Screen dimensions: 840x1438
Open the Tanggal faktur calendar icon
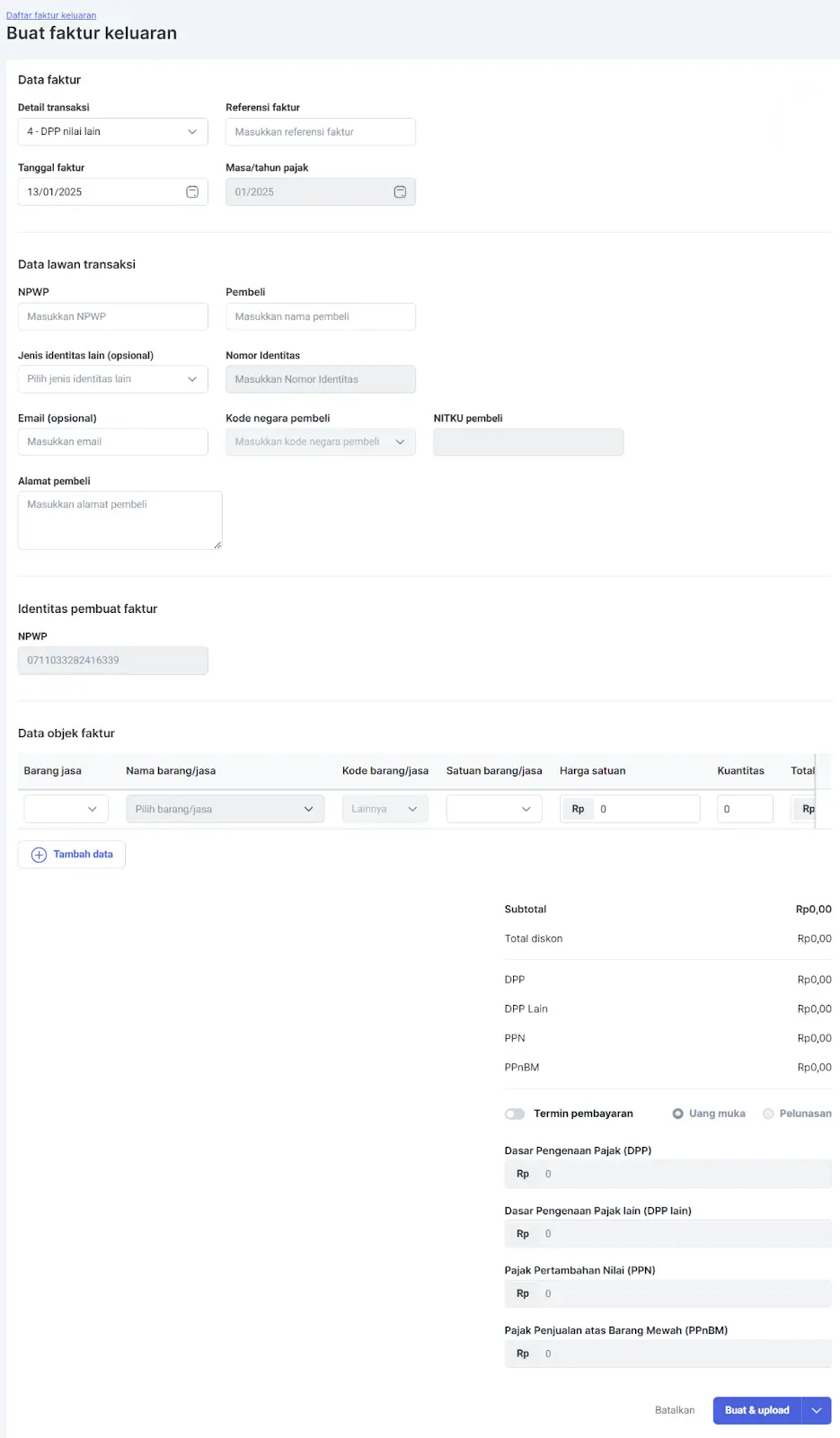coord(192,192)
